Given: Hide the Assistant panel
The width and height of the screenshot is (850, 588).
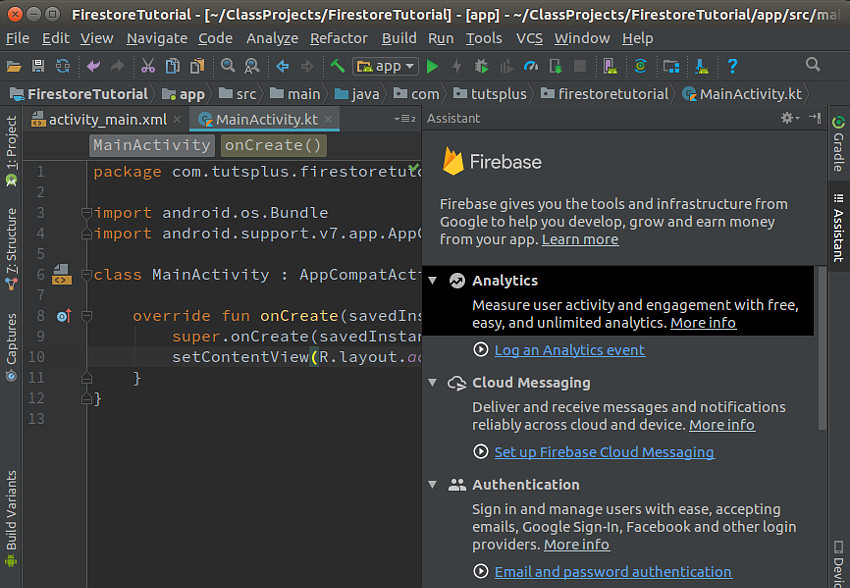Looking at the screenshot, I should tap(812, 117).
